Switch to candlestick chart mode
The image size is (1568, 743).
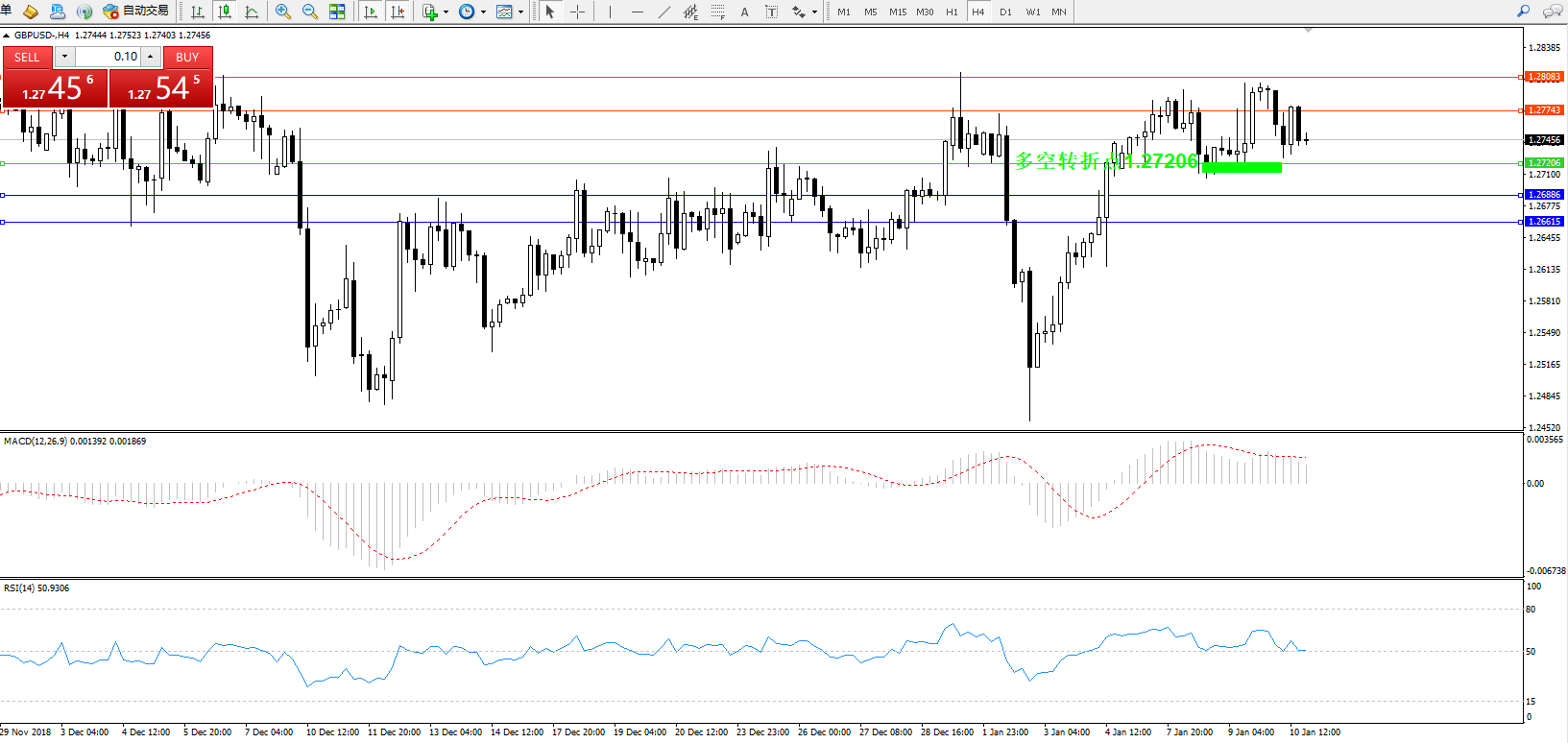pyautogui.click(x=225, y=12)
